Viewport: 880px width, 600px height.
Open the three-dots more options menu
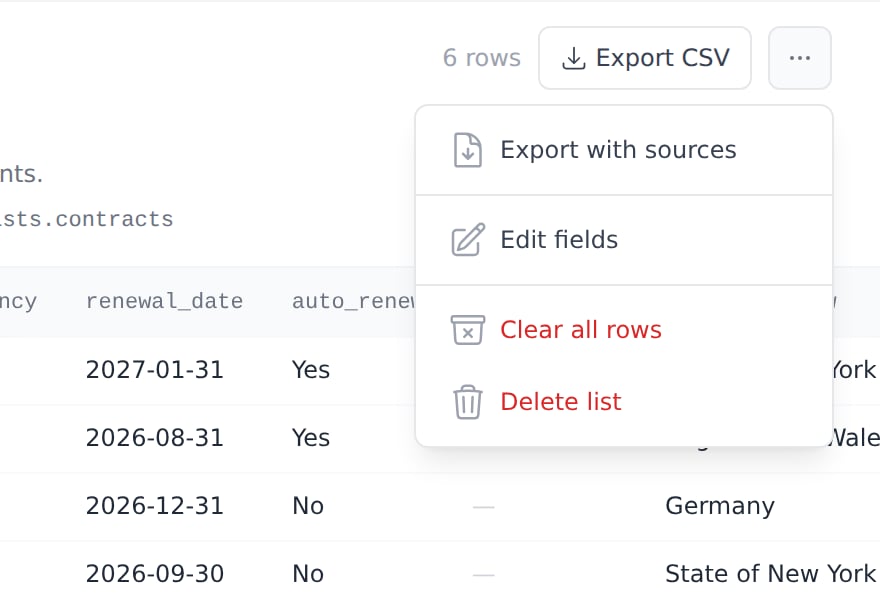(799, 58)
